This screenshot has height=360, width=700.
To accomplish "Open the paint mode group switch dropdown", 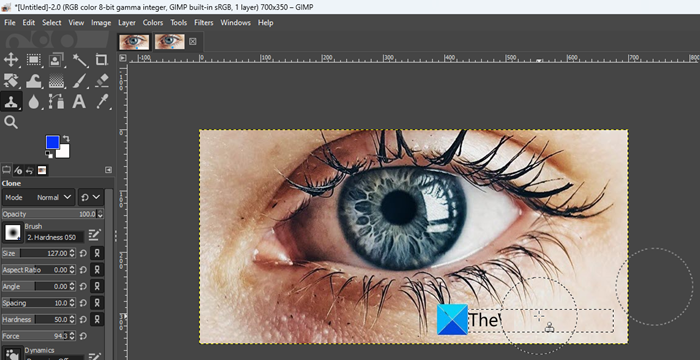I will click(x=91, y=197).
